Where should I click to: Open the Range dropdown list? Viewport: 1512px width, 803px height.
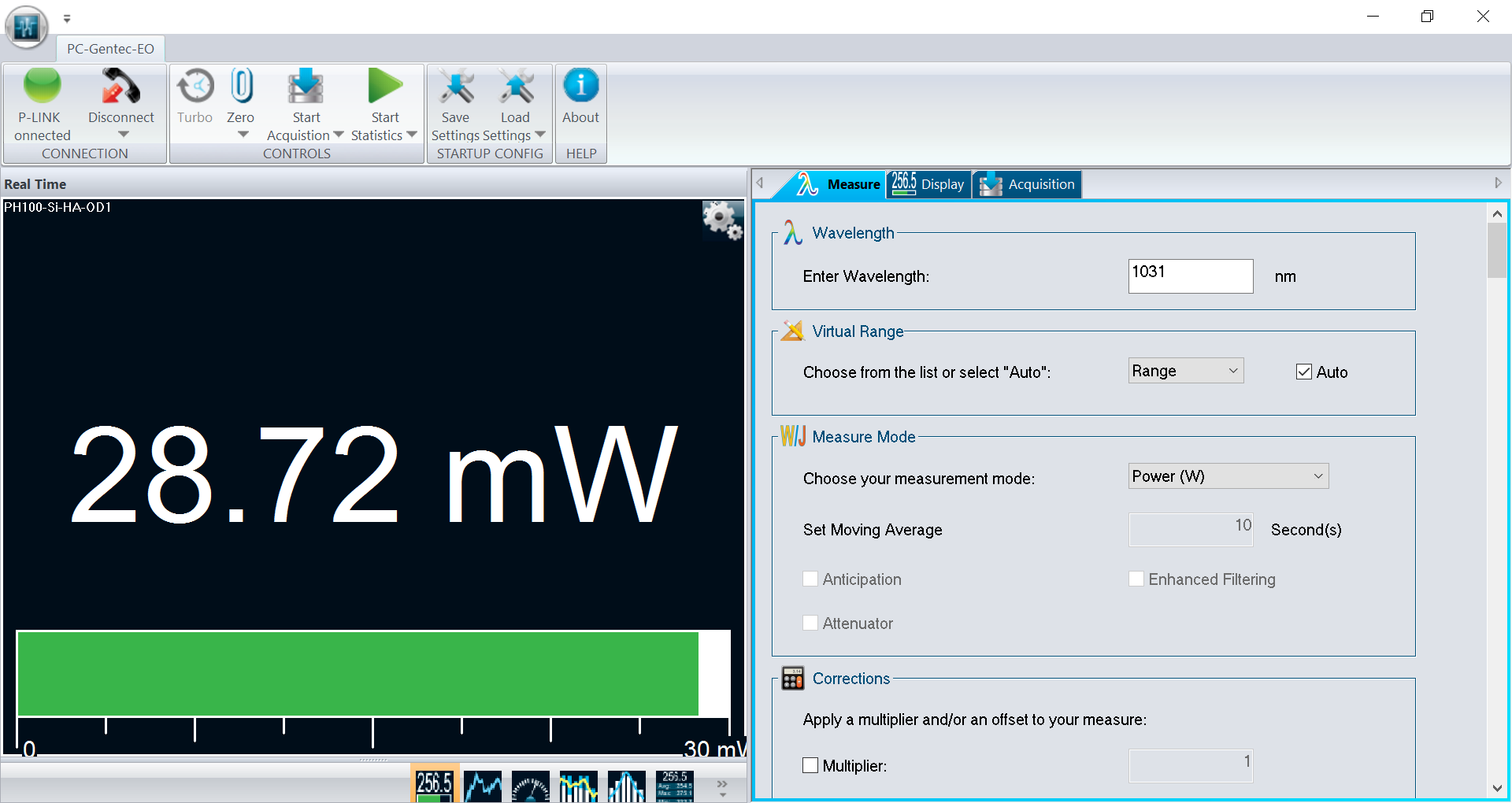(x=1186, y=371)
